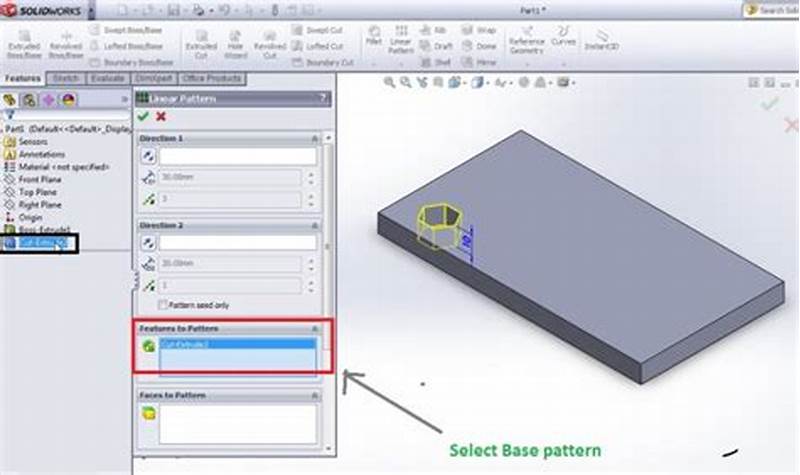Click the Extruded Cut tool
The height and width of the screenshot is (475, 800).
[x=201, y=44]
